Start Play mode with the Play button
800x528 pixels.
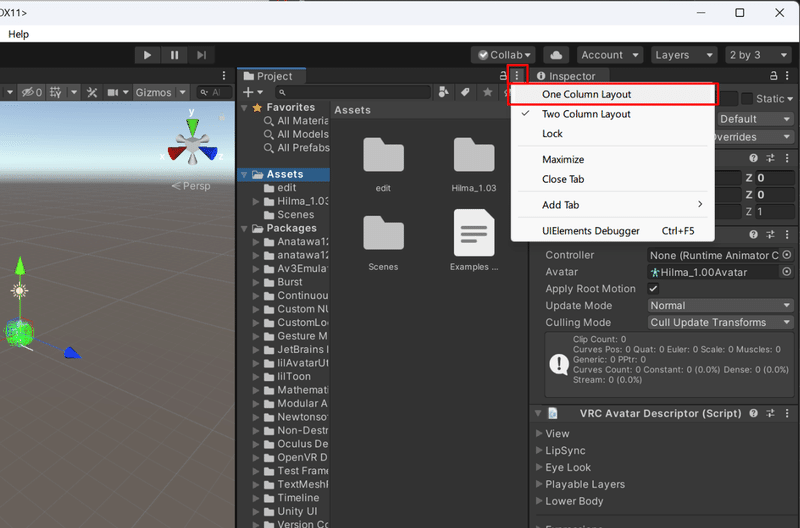147,55
